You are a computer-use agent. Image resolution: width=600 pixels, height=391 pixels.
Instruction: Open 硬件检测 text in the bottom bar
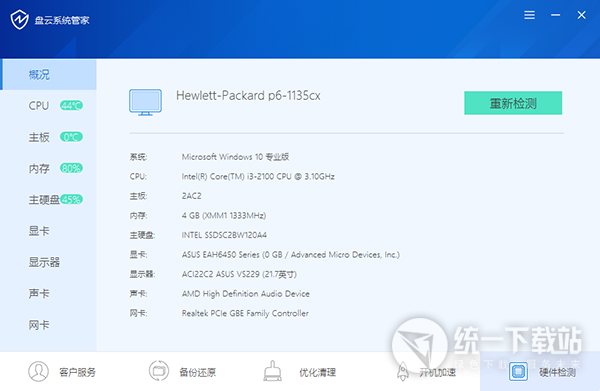pyautogui.click(x=558, y=372)
